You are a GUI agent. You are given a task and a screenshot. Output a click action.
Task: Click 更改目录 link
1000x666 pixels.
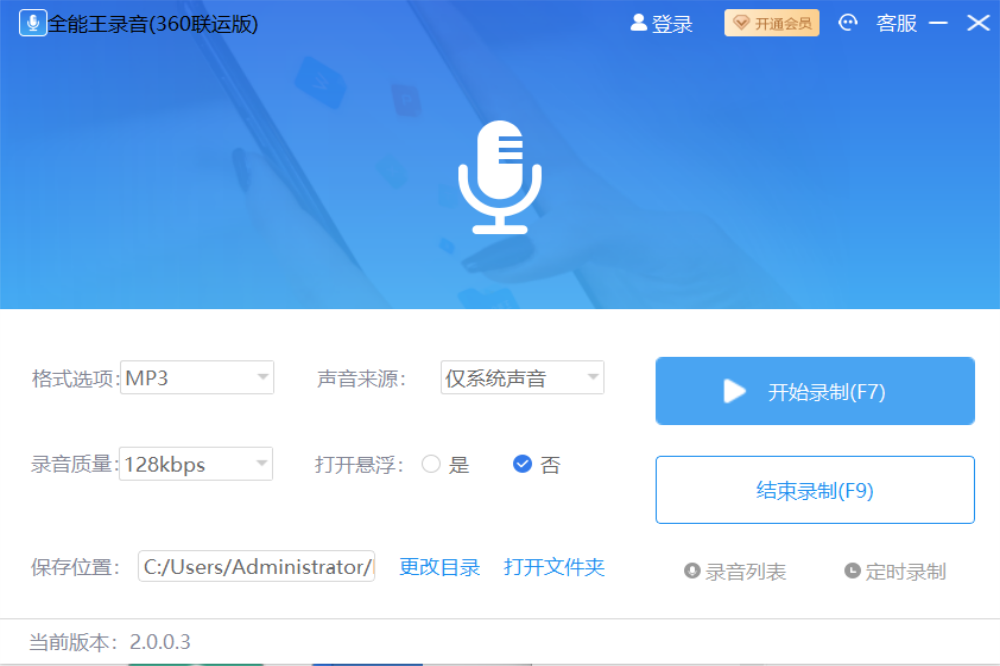pyautogui.click(x=439, y=566)
